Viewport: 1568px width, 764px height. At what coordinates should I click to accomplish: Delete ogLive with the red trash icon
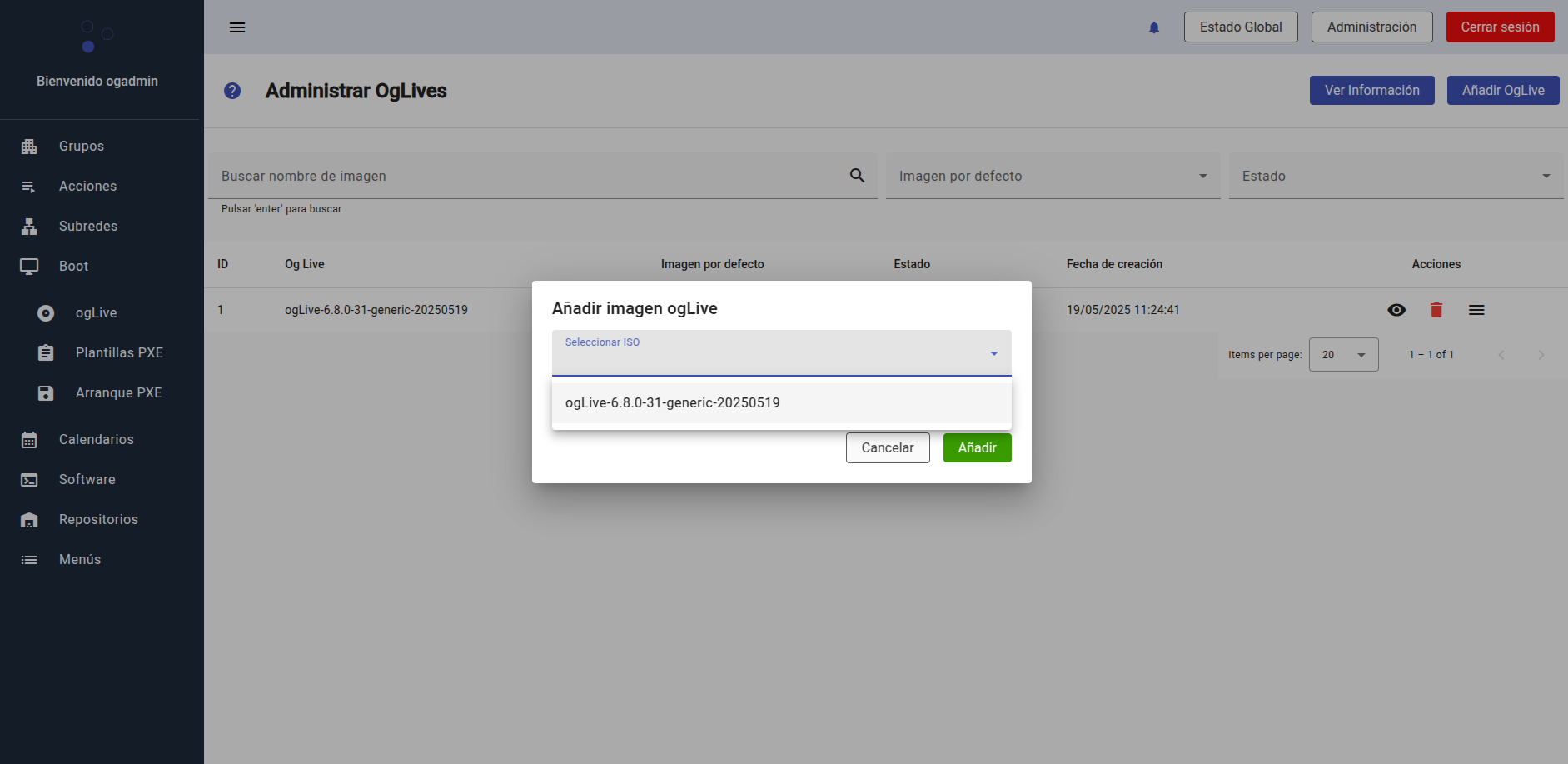(x=1436, y=310)
